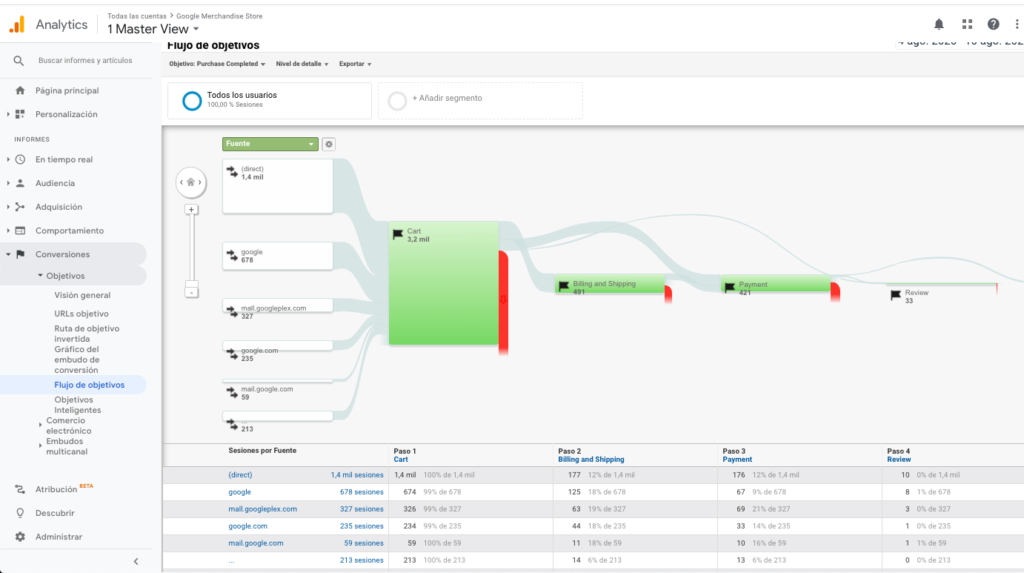Open the 1 Master View account dropdown

(153, 29)
